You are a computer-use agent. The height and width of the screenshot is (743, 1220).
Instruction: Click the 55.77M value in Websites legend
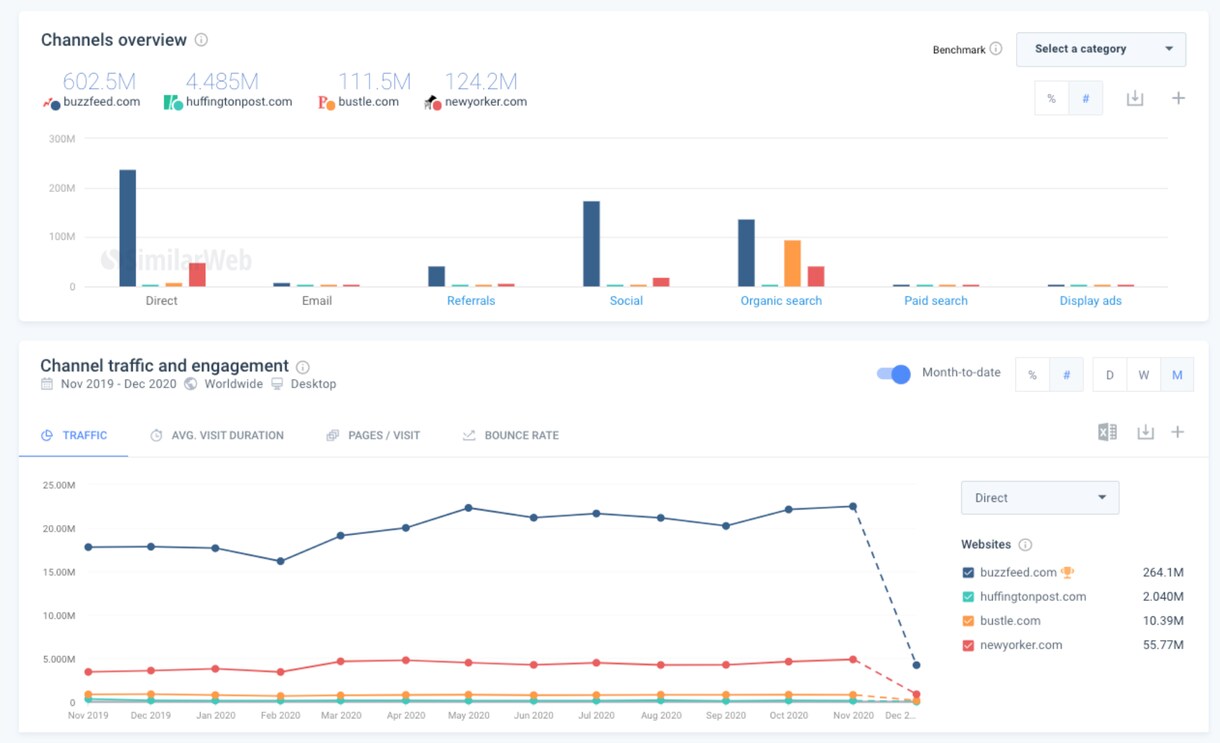point(1163,645)
